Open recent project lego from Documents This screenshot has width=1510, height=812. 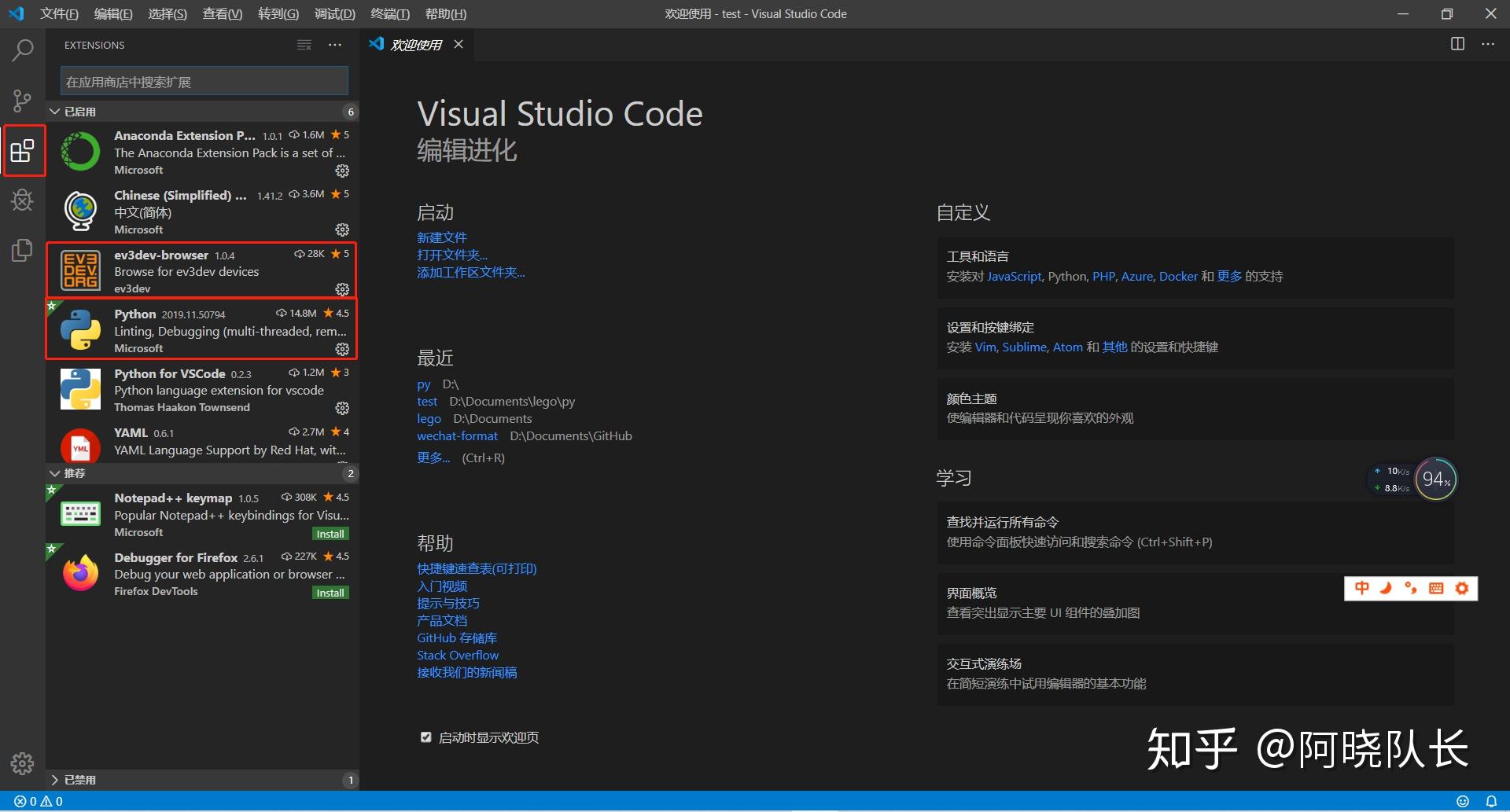pos(429,418)
